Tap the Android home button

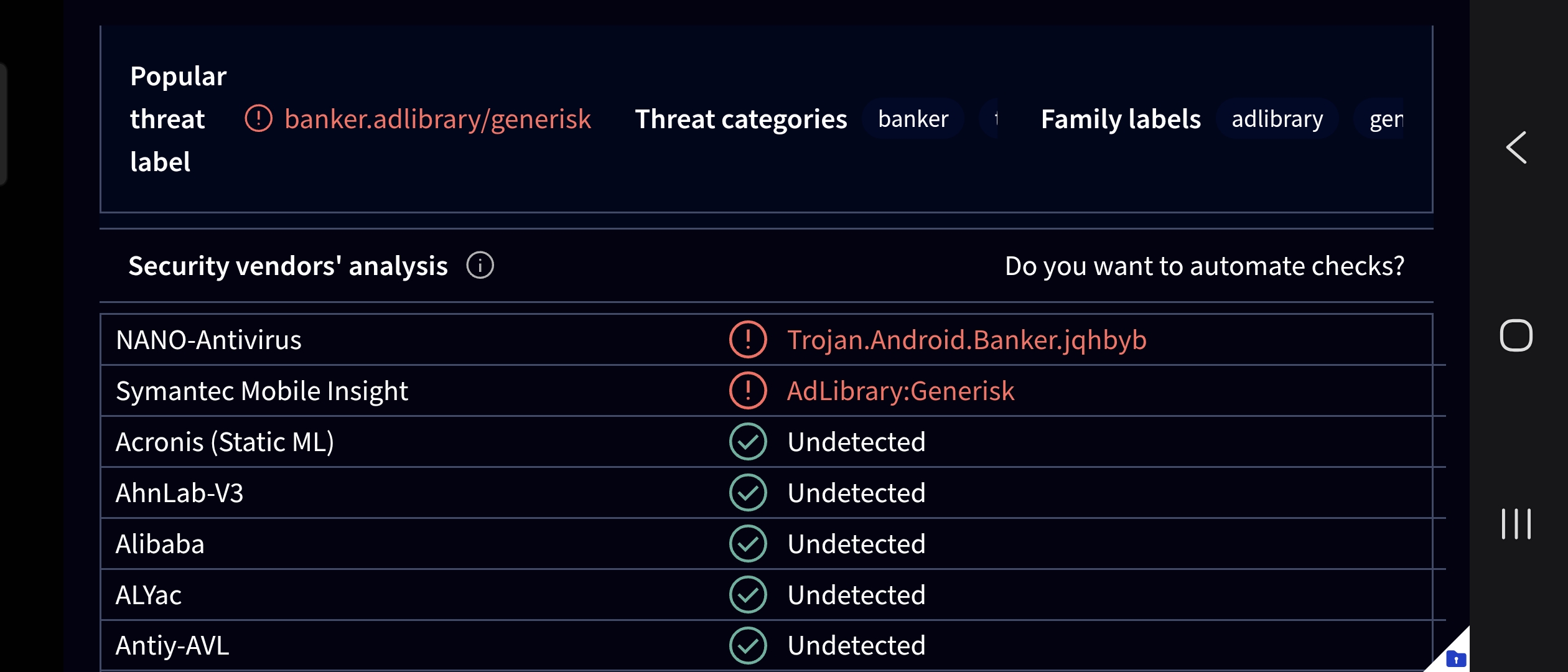coord(1516,336)
